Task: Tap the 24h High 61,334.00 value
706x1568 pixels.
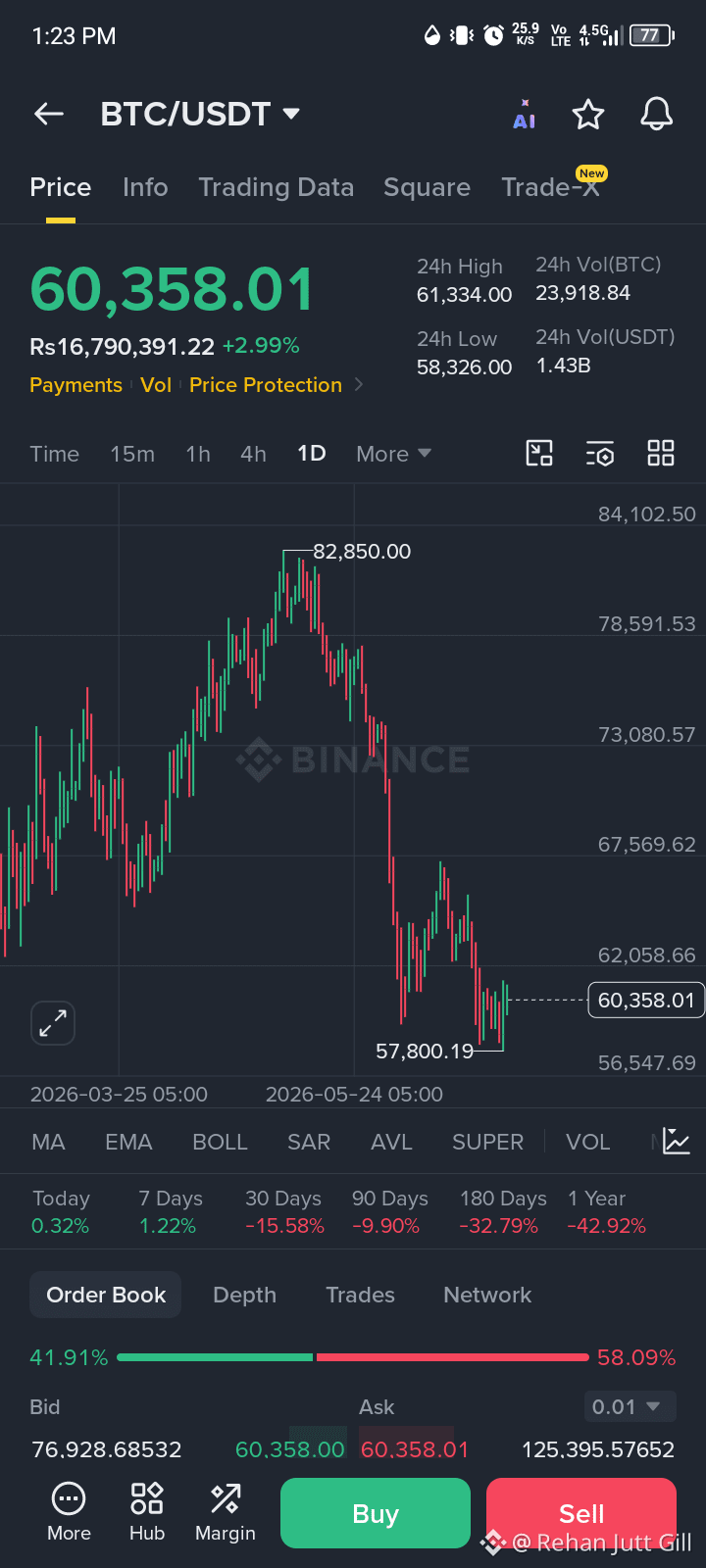Action: 465,294
